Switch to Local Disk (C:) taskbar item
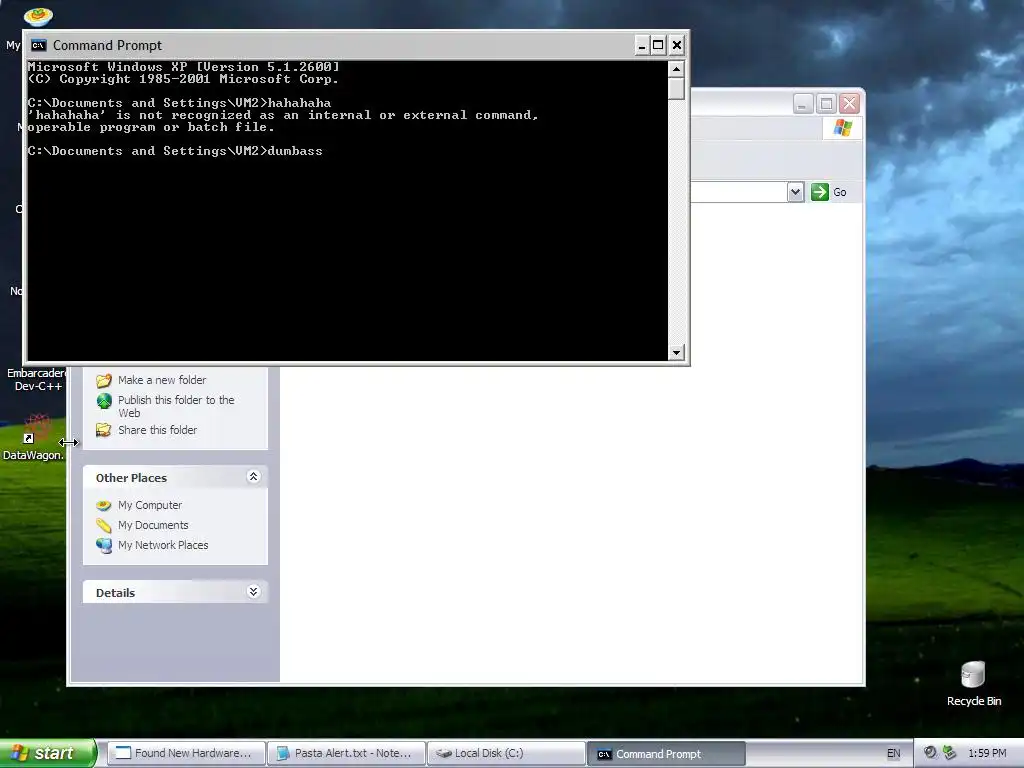Viewport: 1024px width, 768px height. click(x=506, y=753)
